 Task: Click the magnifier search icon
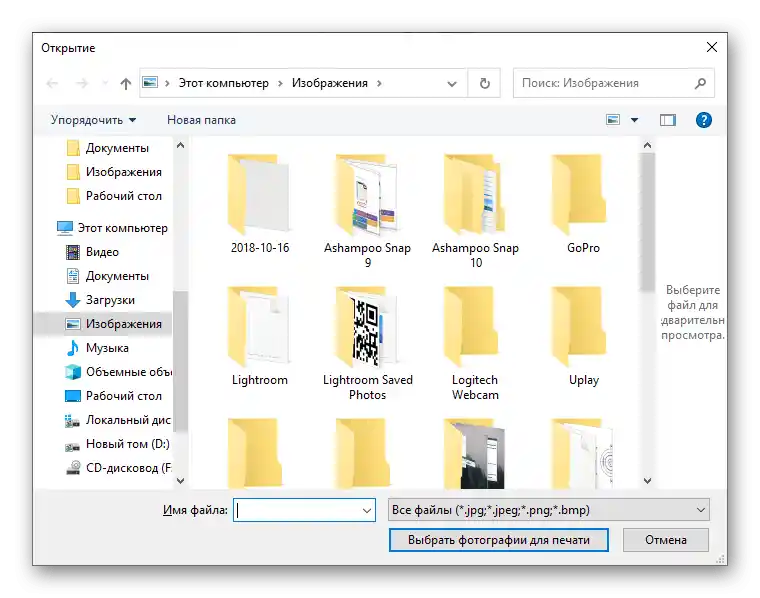pyautogui.click(x=700, y=83)
